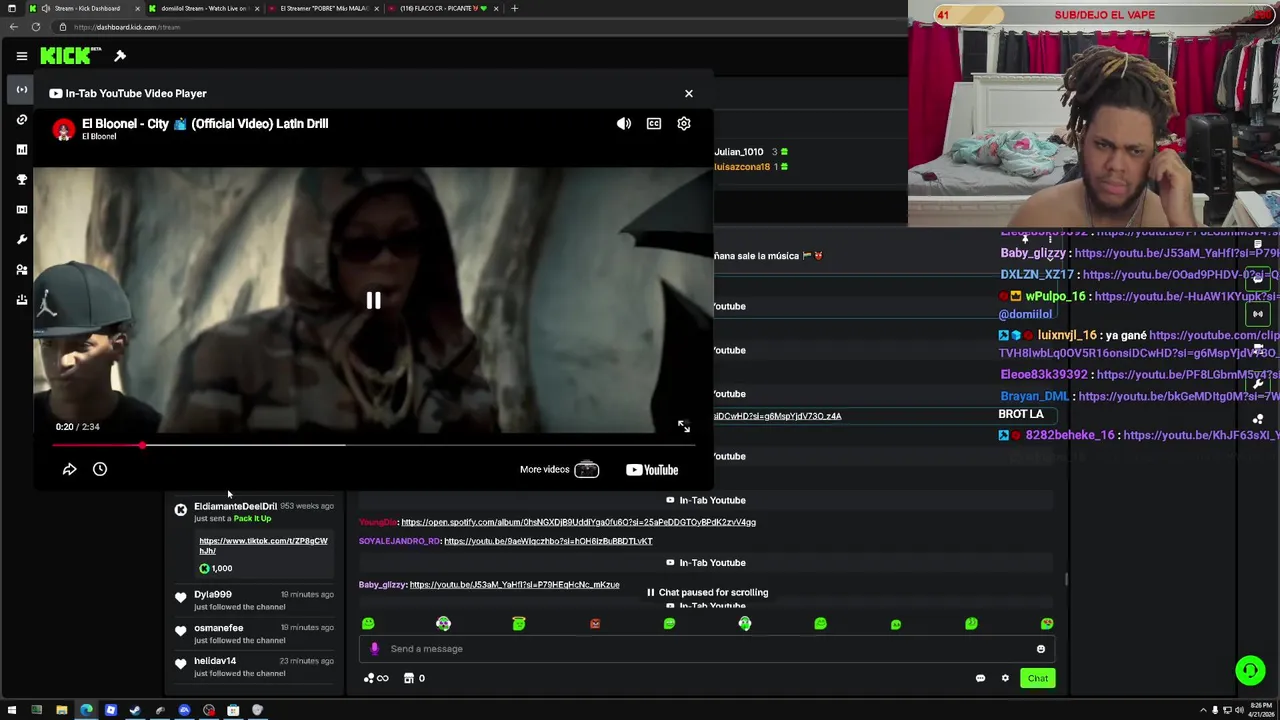The image size is (1280, 720).
Task: Open the Kick hamburger menu
Action: coord(21,56)
